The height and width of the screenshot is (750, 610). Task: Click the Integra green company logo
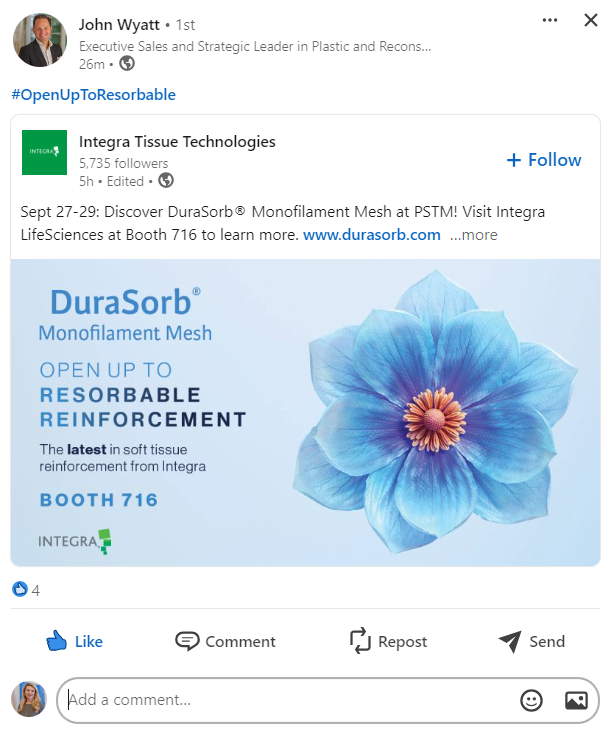pyautogui.click(x=44, y=152)
